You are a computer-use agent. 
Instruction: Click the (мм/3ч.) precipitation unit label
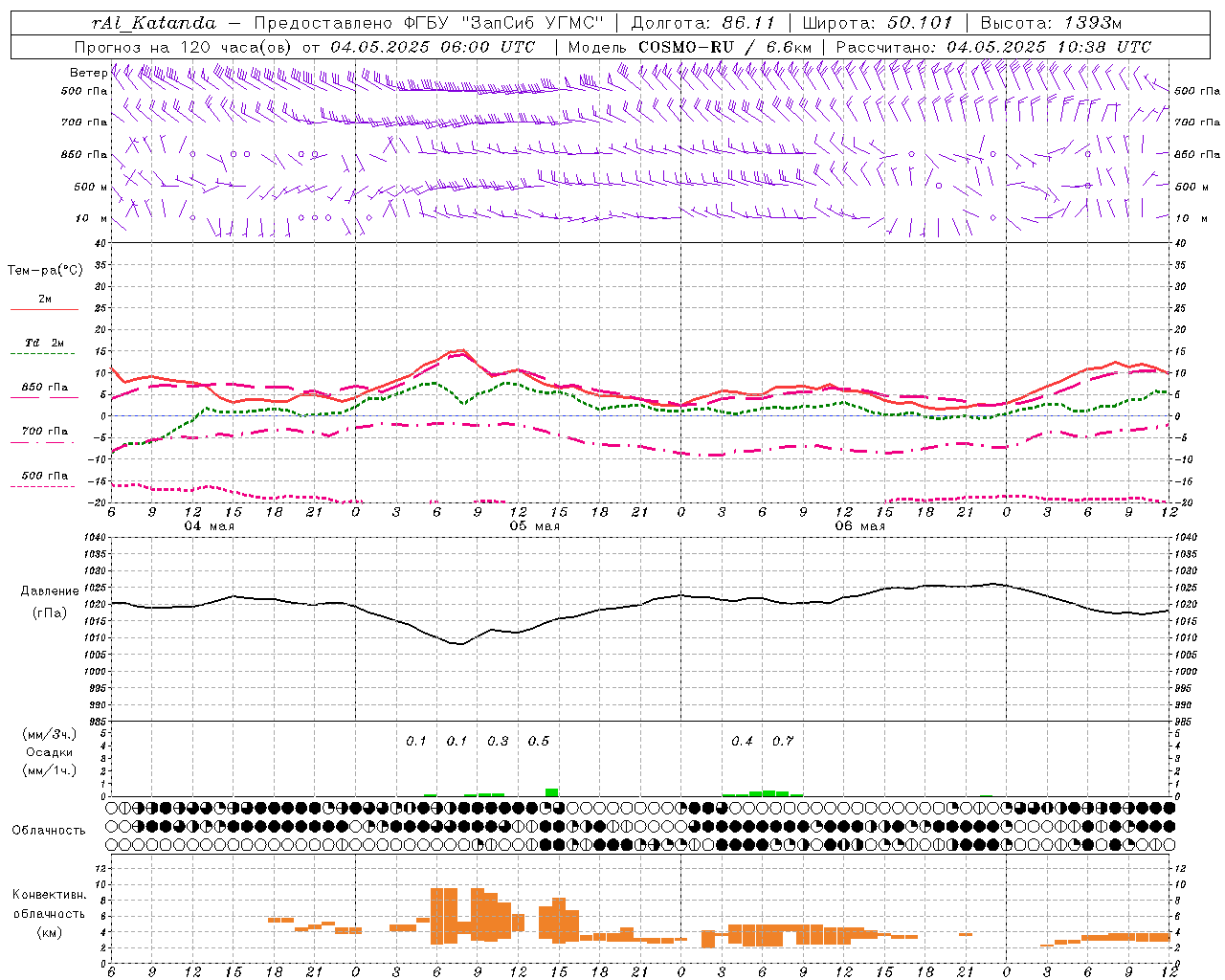[x=50, y=734]
